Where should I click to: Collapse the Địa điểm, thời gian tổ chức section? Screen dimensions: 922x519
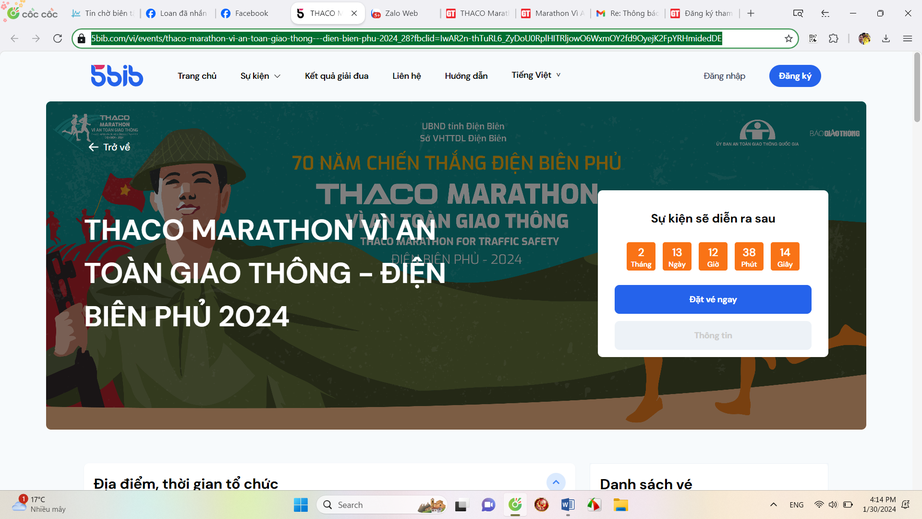[556, 483]
